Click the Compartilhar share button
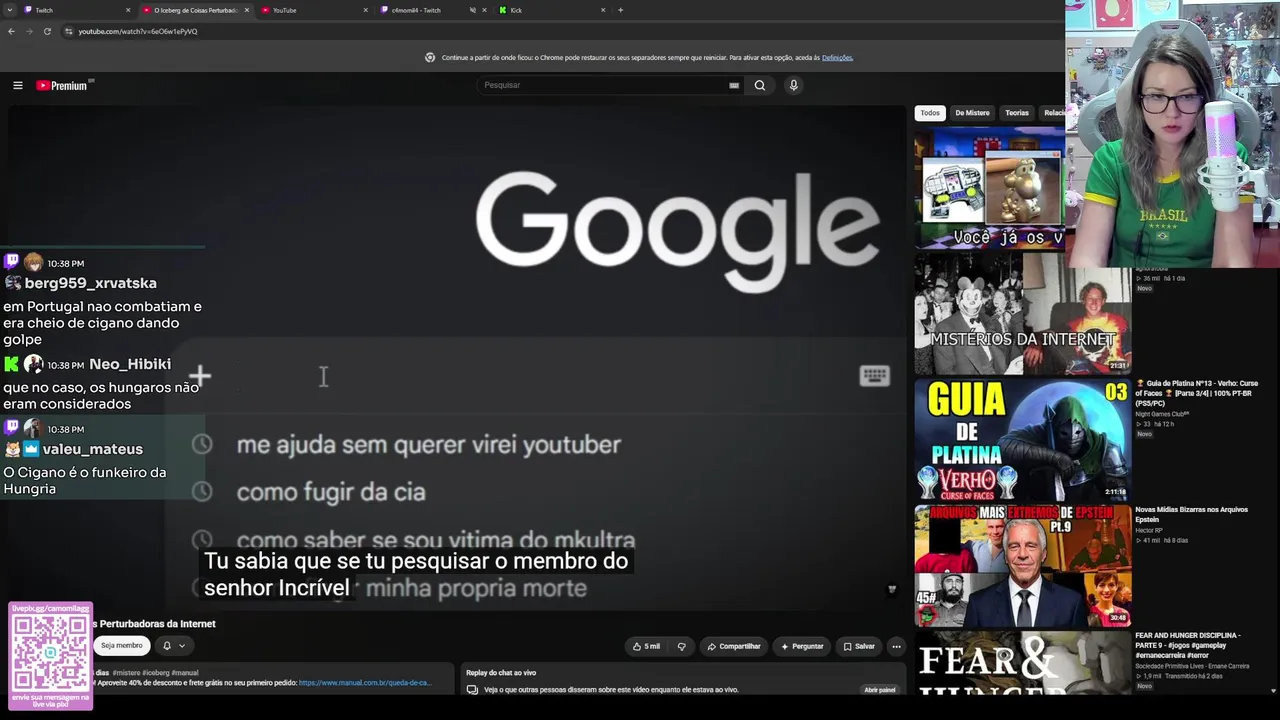 coord(734,646)
